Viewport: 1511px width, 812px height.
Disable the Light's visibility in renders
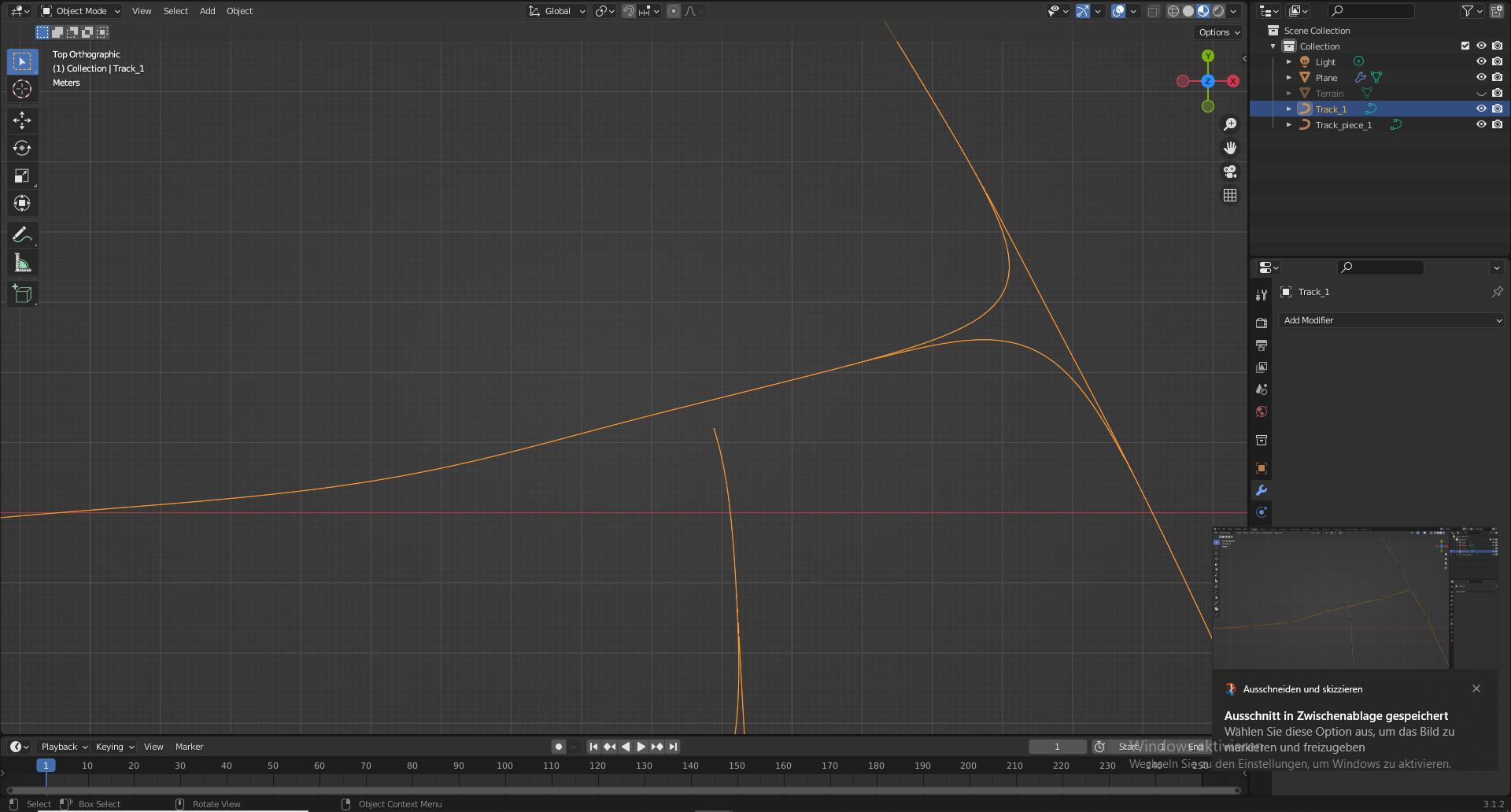(x=1497, y=61)
